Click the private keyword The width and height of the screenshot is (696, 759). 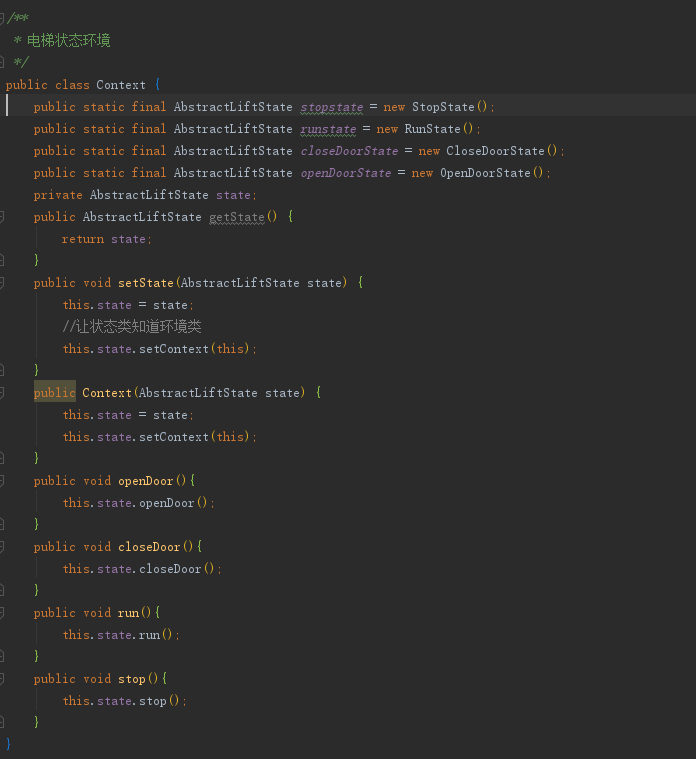(x=58, y=195)
